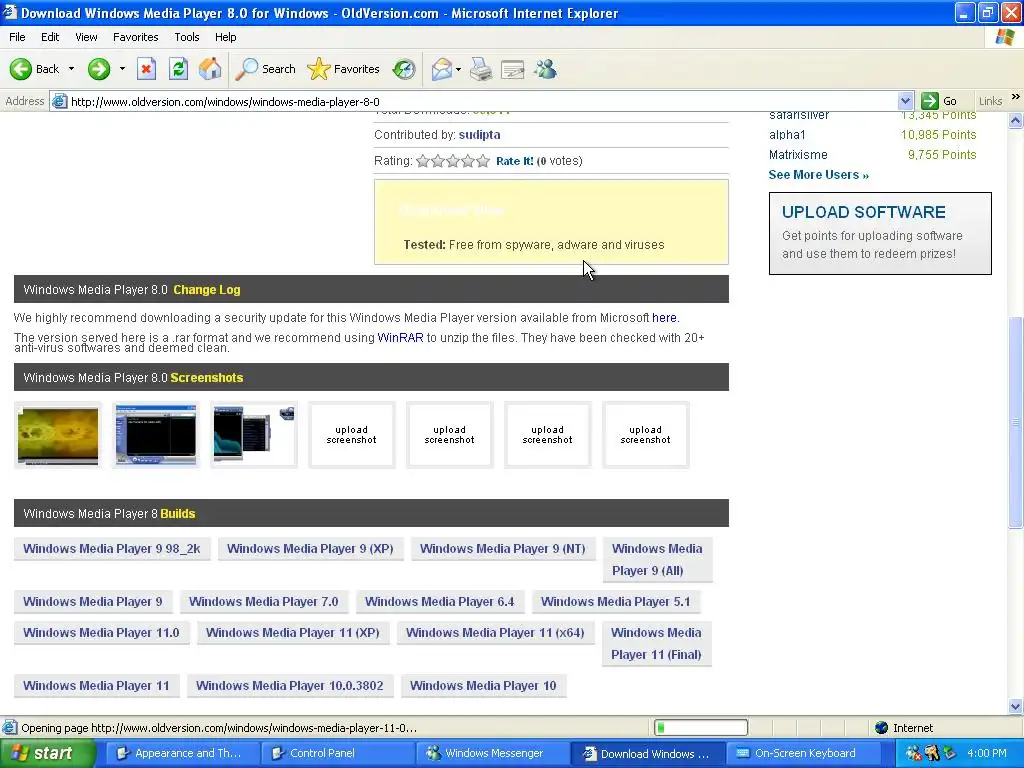Select Windows Media Player 9 (All) build
Image resolution: width=1024 pixels, height=768 pixels.
(x=657, y=560)
